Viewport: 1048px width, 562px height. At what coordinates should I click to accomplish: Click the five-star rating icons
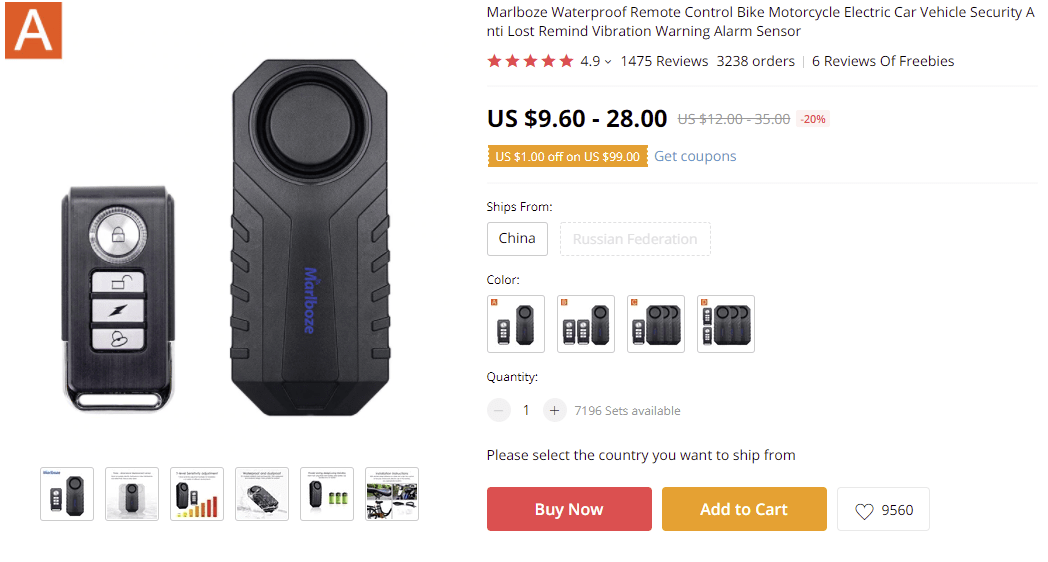(x=530, y=62)
